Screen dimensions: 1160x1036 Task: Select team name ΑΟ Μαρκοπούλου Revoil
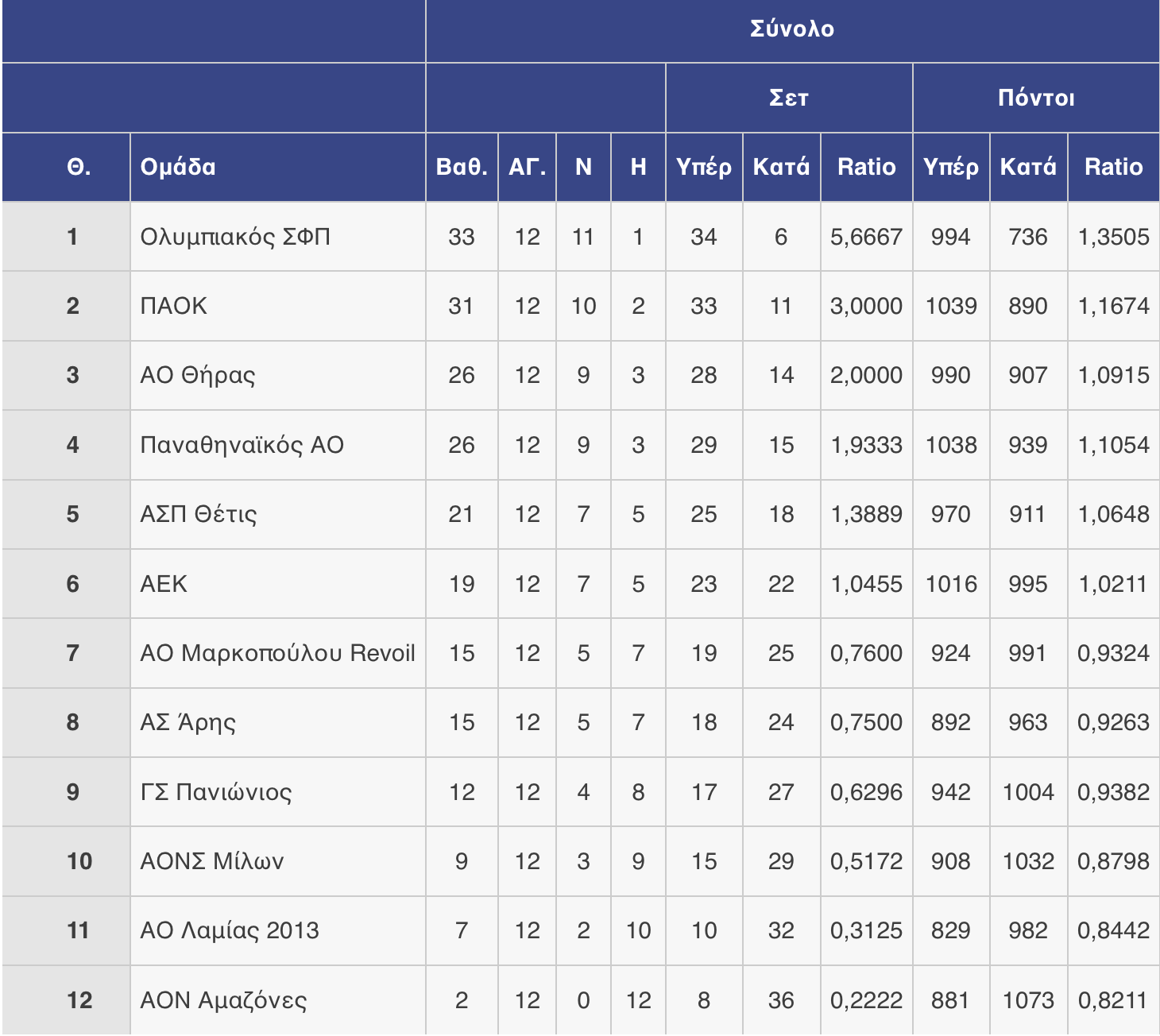[277, 653]
